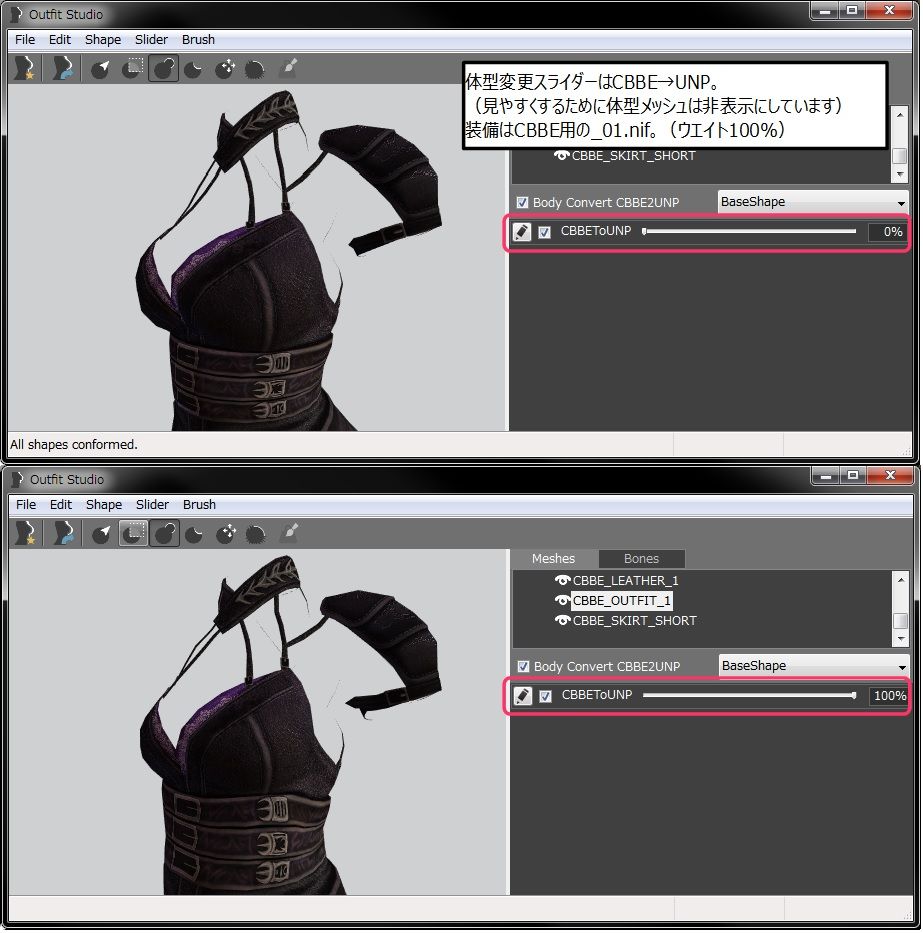Click 'All shapes conformed.' status text
Viewport: 923px width, 933px height.
(74, 445)
